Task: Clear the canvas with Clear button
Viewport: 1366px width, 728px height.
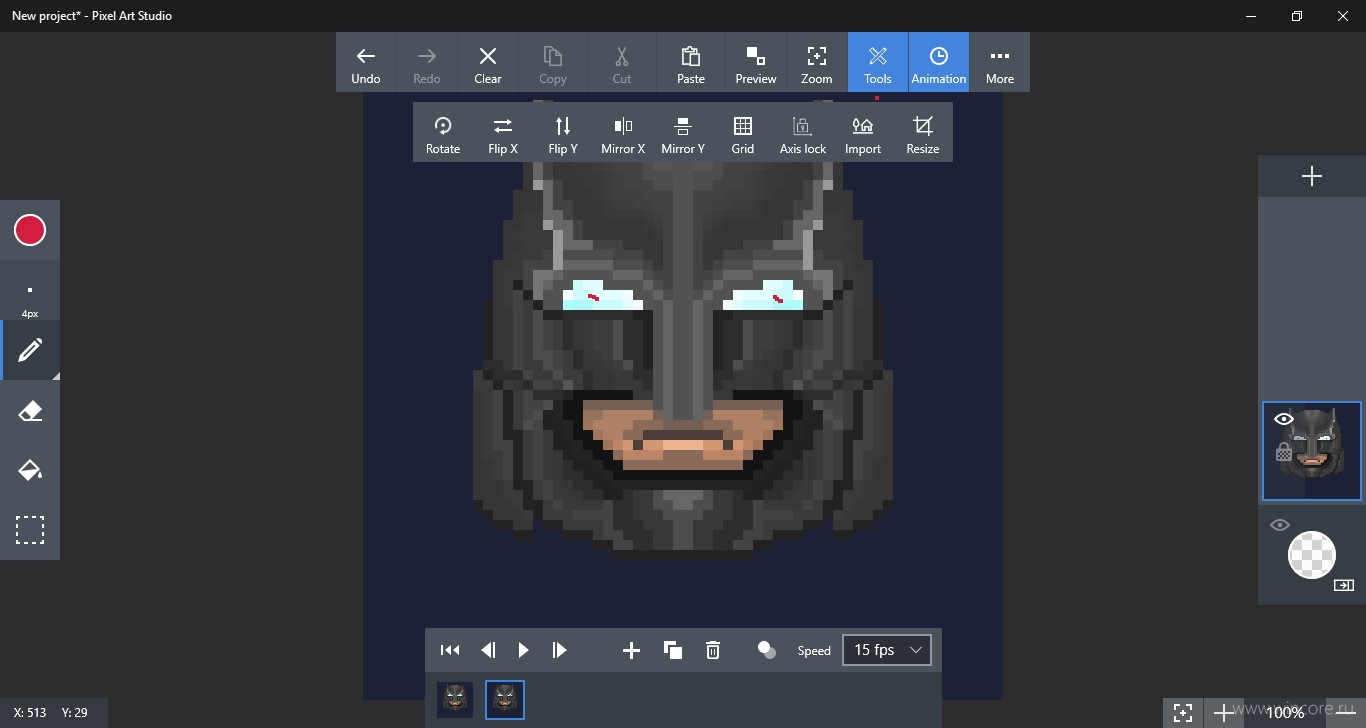Action: pyautogui.click(x=488, y=62)
